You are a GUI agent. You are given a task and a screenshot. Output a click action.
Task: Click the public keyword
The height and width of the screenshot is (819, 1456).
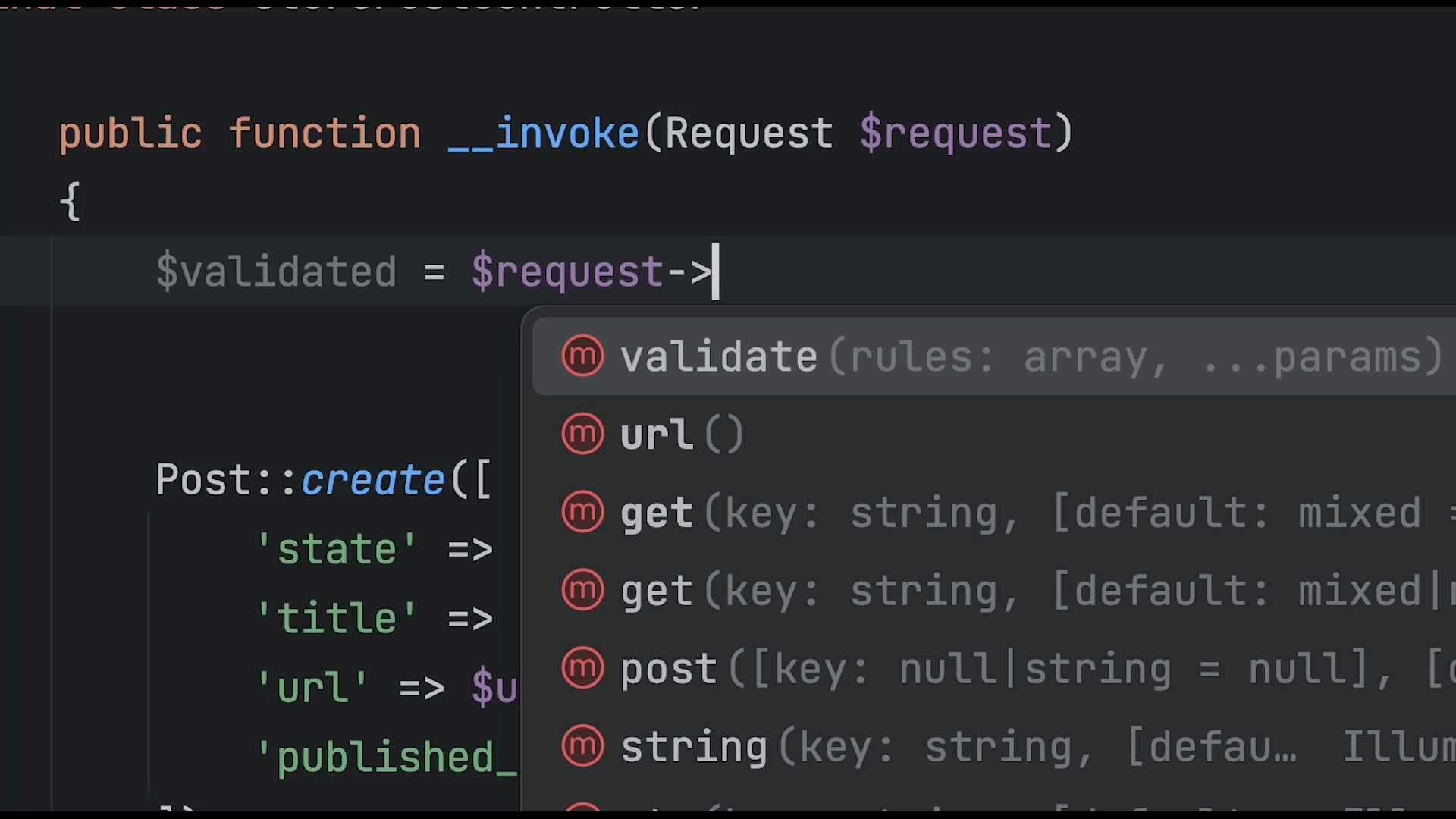130,133
